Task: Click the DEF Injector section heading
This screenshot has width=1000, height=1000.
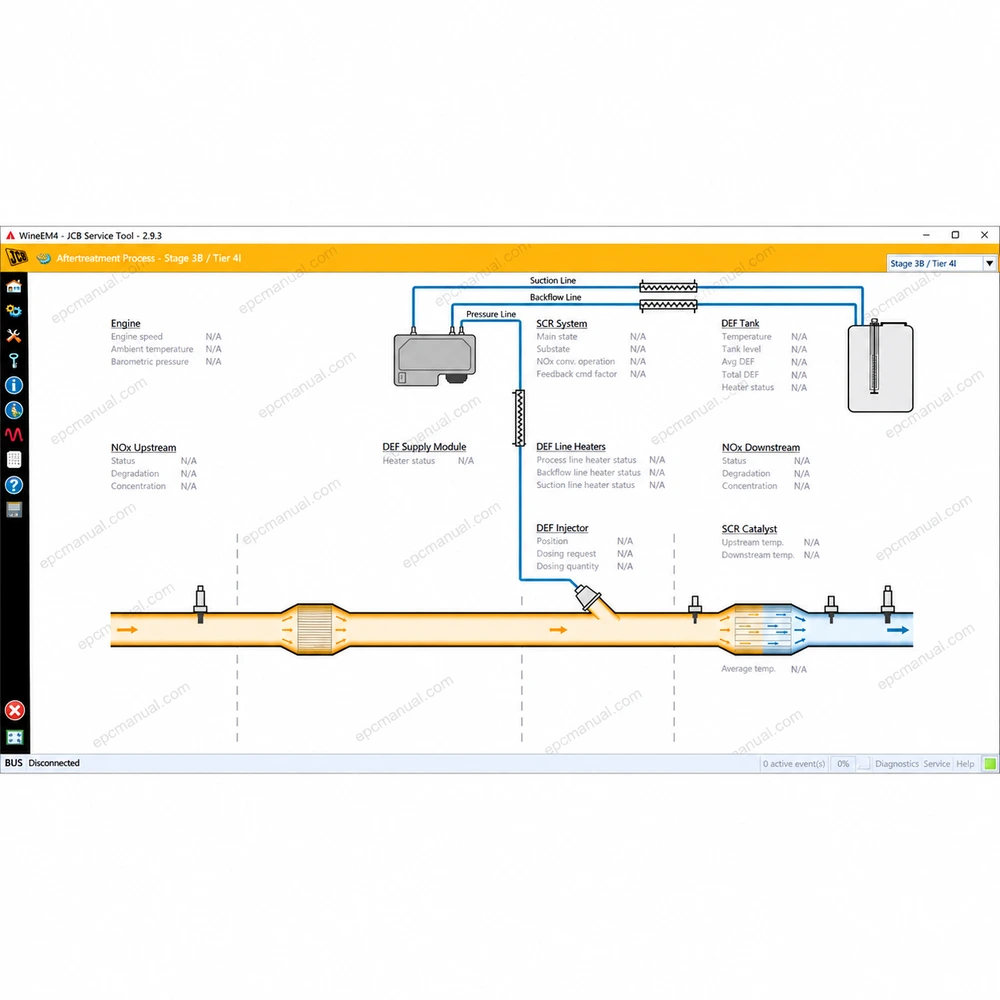Action: (x=562, y=528)
